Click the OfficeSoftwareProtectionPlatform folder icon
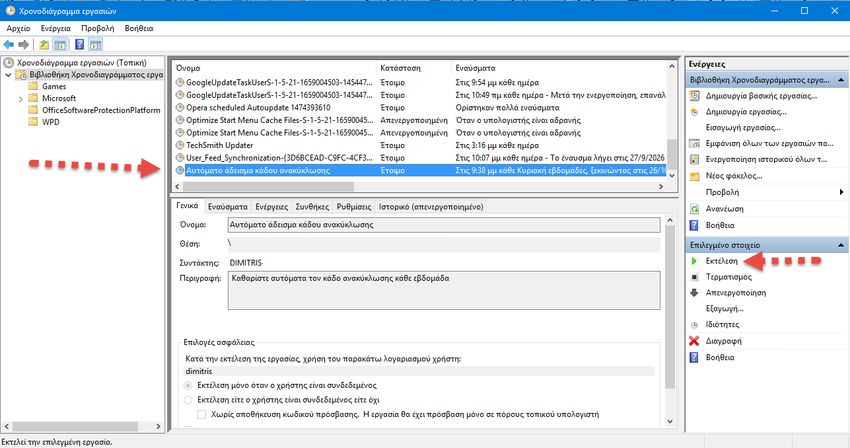 pos(33,110)
